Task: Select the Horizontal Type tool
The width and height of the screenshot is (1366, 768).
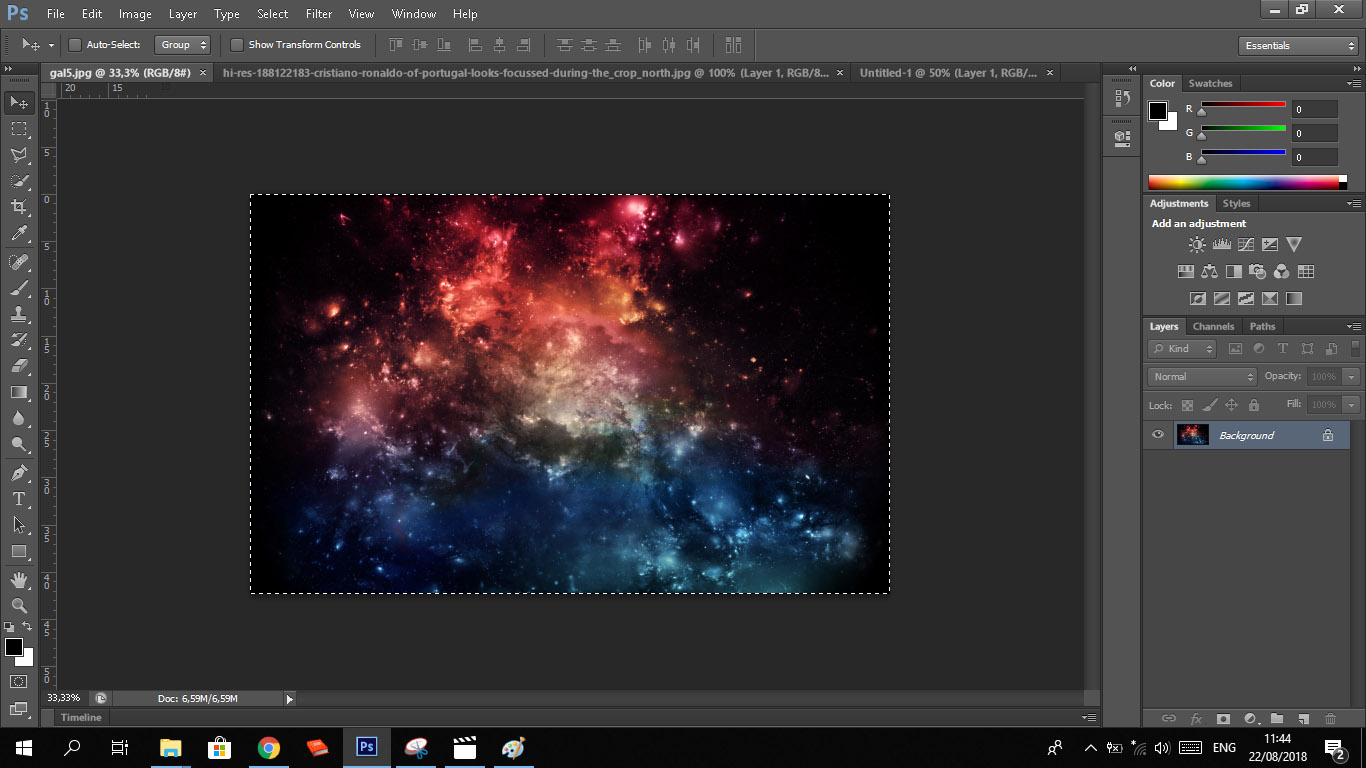Action: [x=19, y=498]
